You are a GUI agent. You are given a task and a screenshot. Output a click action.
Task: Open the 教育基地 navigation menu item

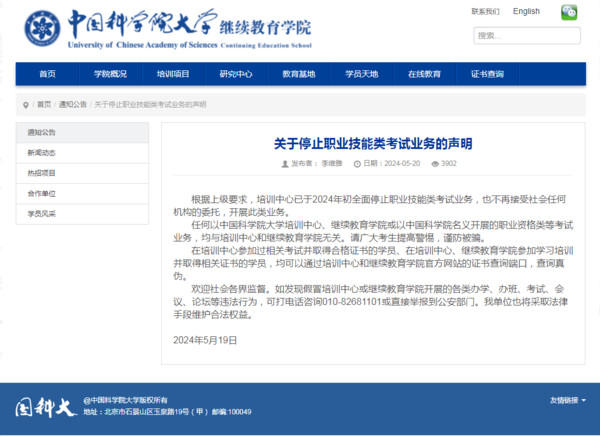[299, 74]
